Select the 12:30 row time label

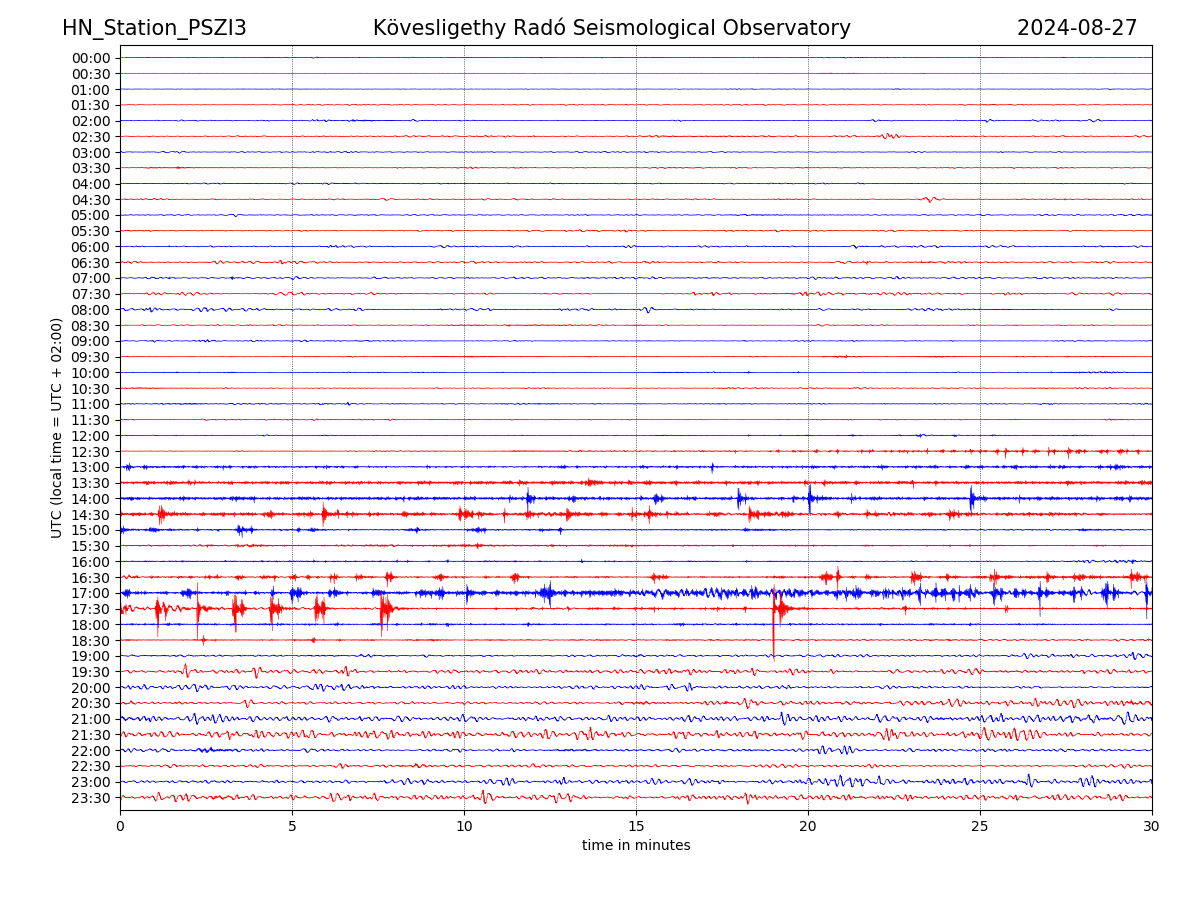pyautogui.click(x=90, y=452)
